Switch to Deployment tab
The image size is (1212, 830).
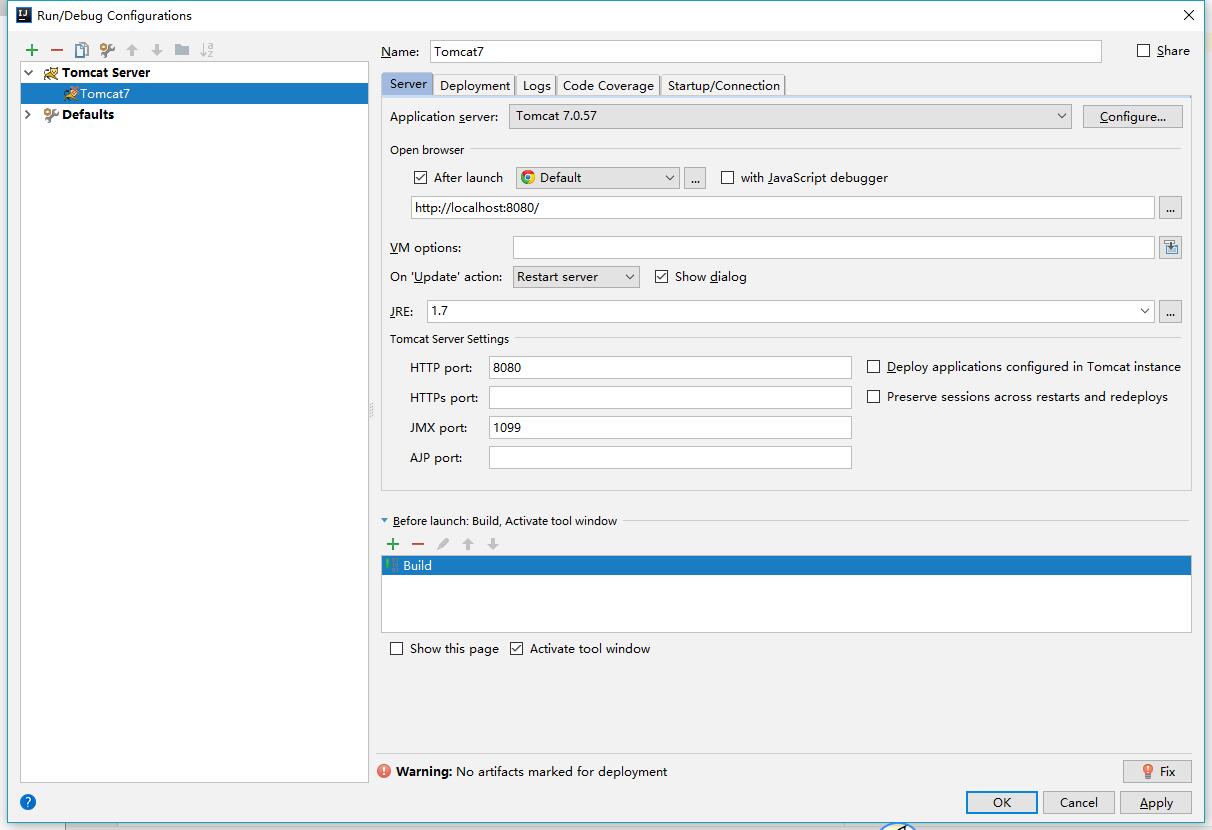(x=475, y=86)
